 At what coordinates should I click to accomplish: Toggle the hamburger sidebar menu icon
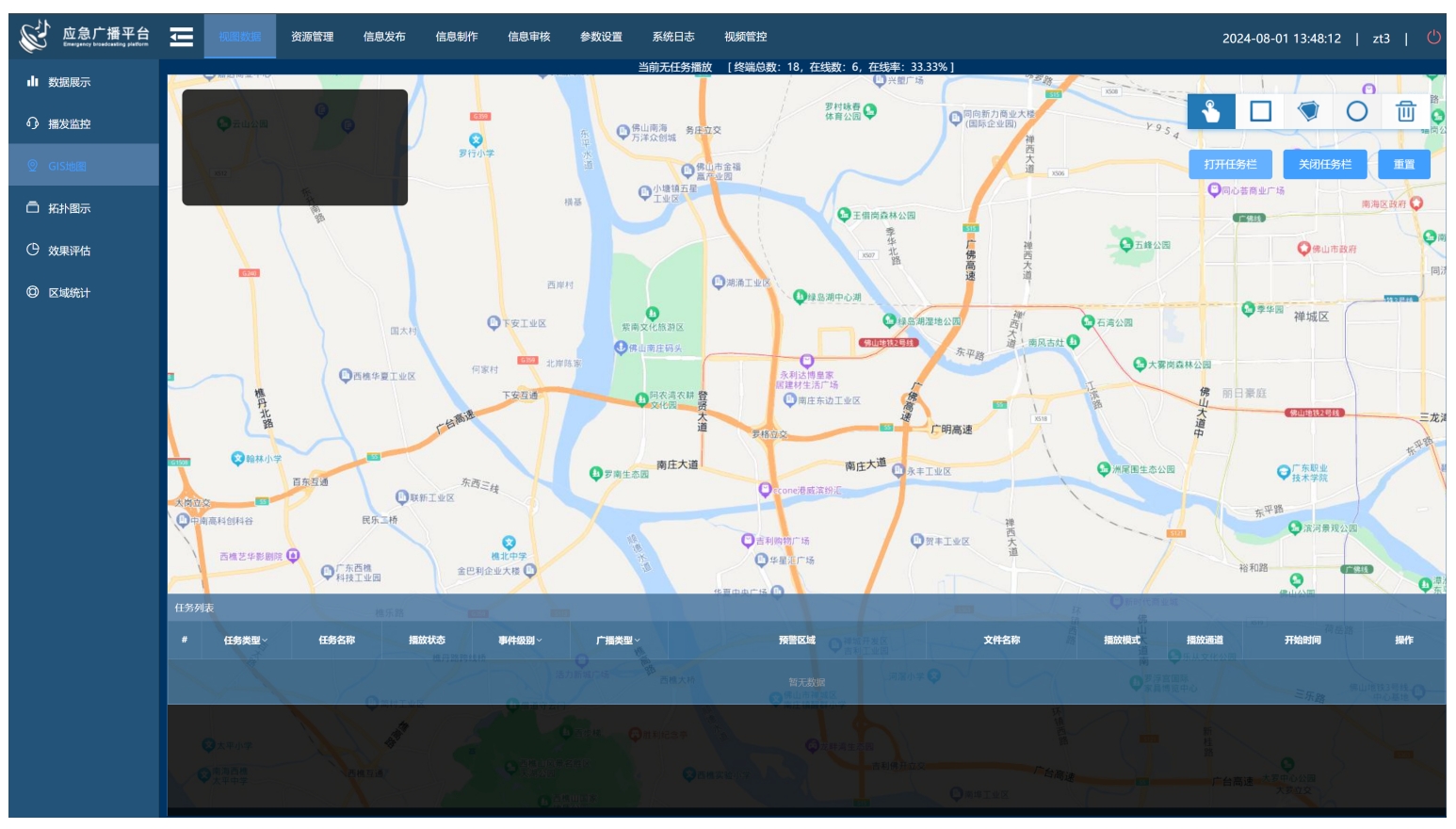click(x=181, y=37)
